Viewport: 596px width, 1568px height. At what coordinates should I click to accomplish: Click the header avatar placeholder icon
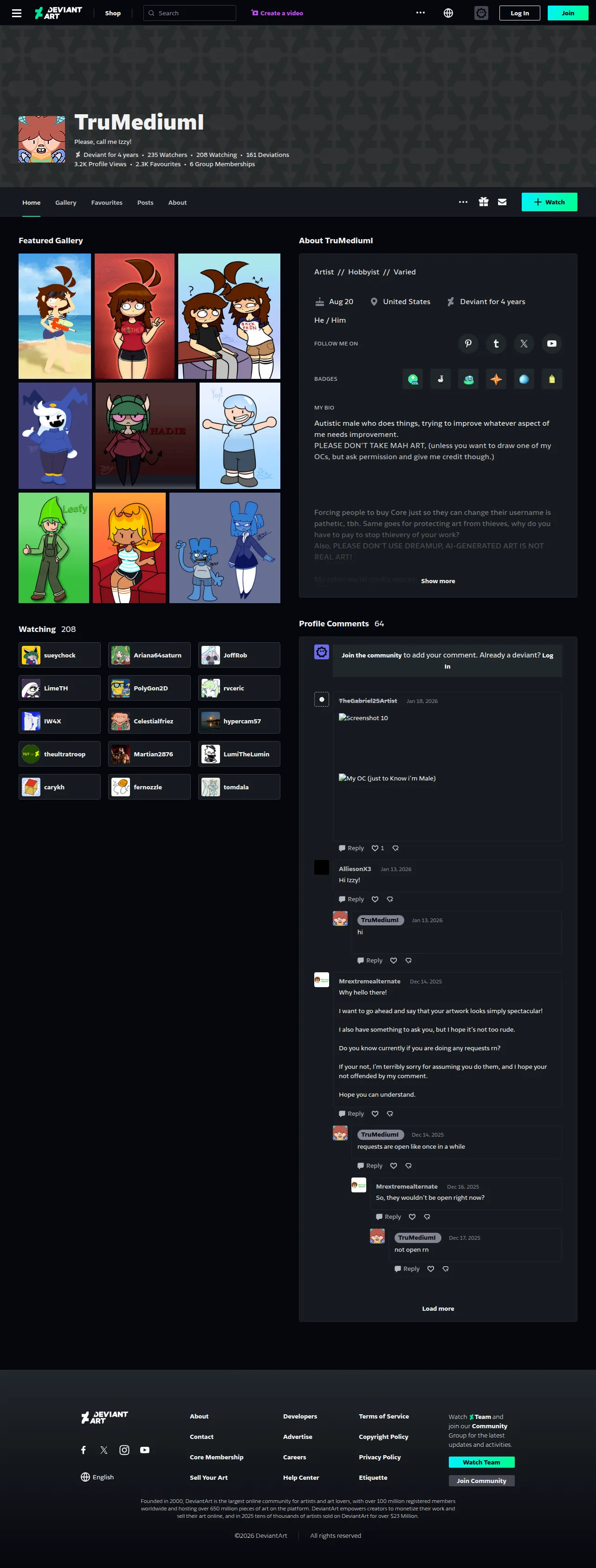(x=481, y=13)
